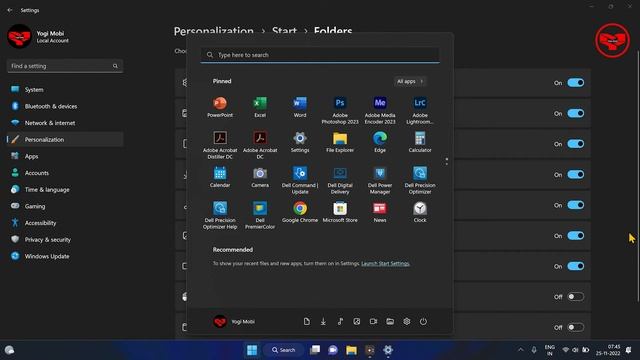The height and width of the screenshot is (360, 640).
Task: Open taskbar Search box
Action: point(283,350)
